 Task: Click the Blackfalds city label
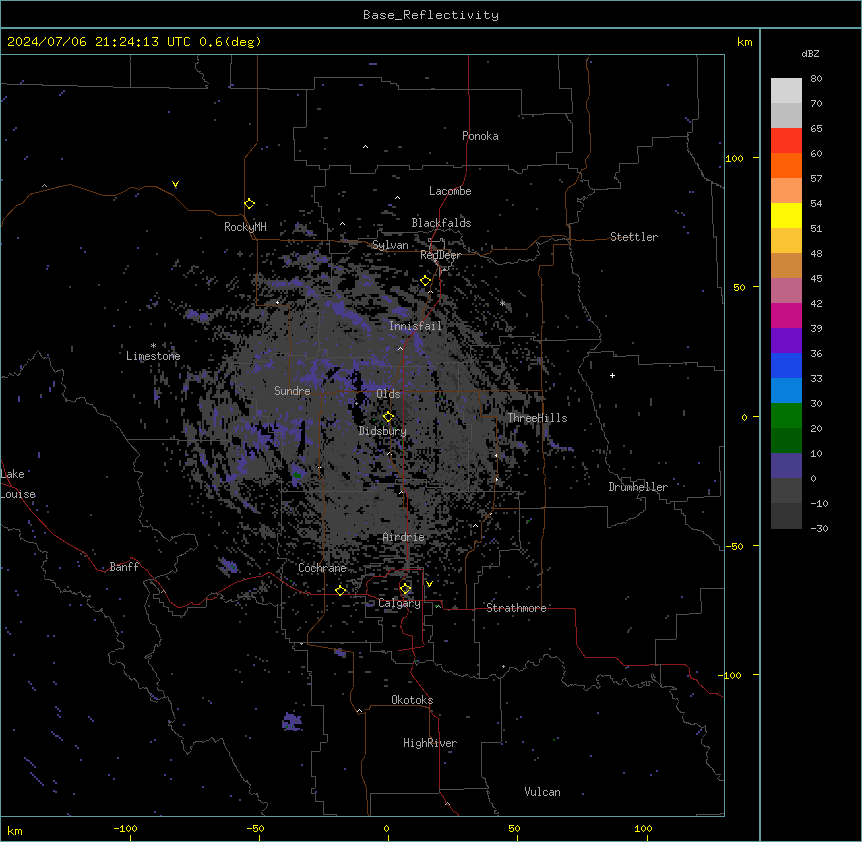click(441, 223)
